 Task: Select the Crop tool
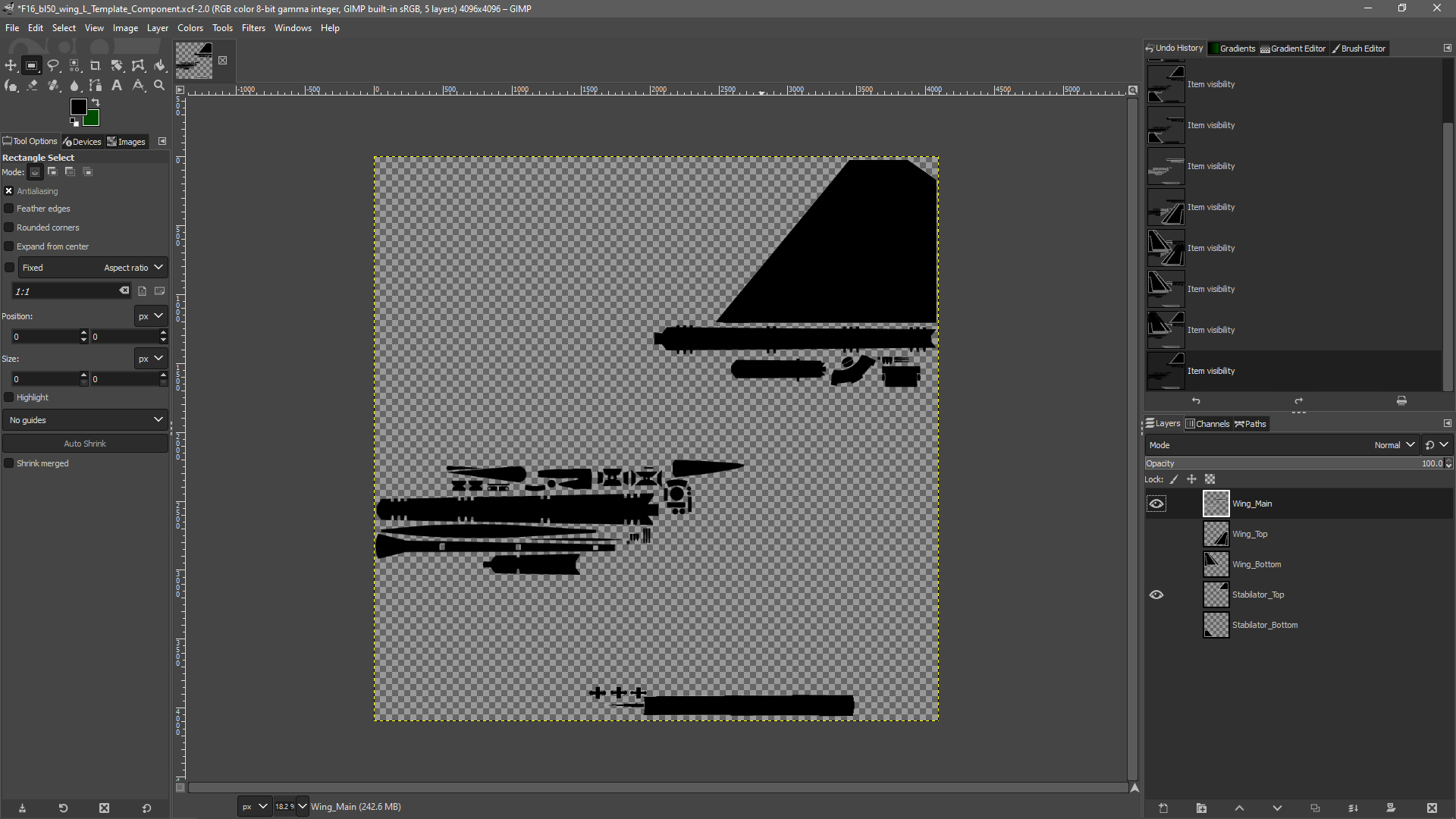coord(96,66)
